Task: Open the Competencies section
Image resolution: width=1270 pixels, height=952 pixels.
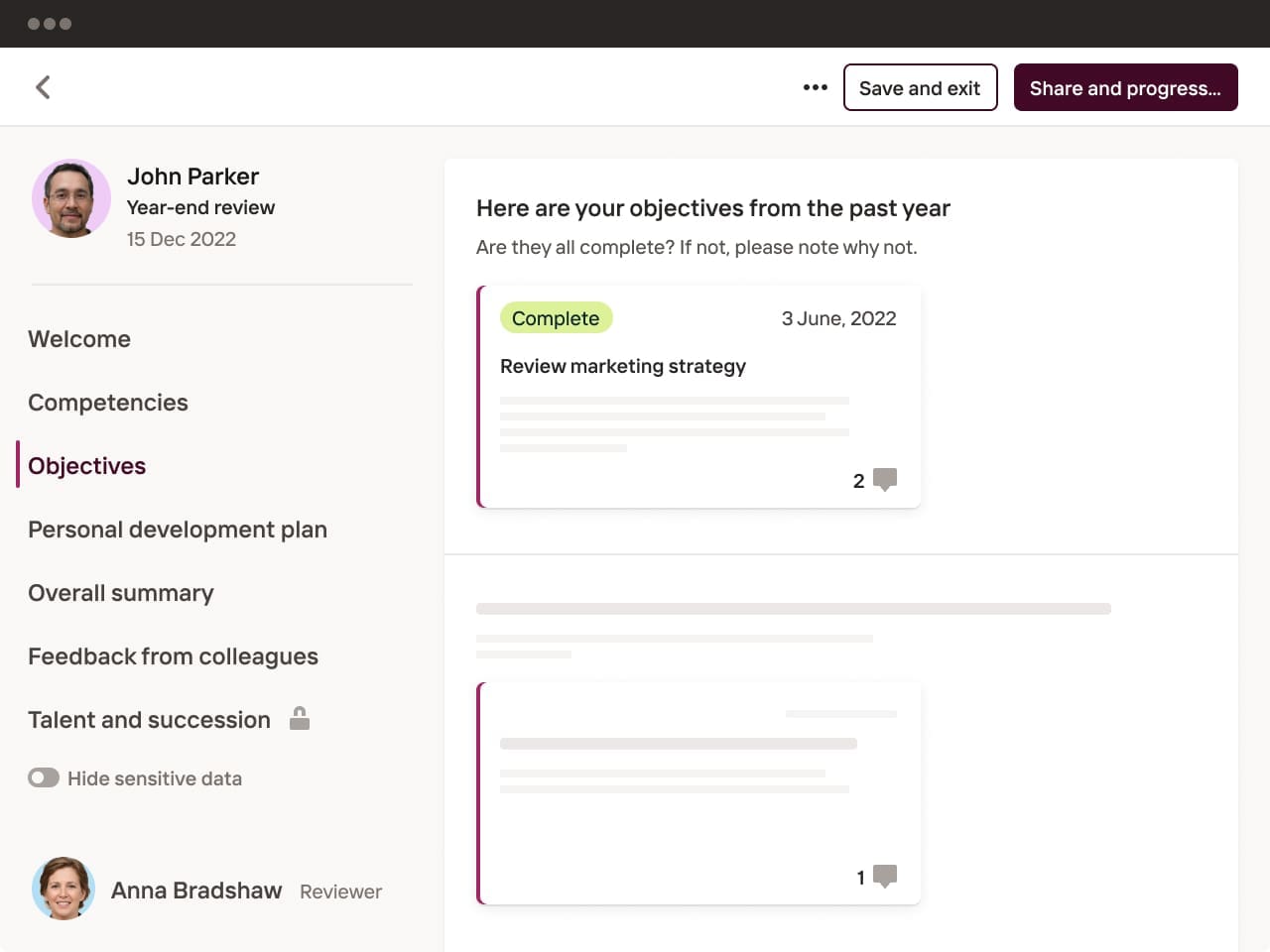Action: tap(108, 403)
